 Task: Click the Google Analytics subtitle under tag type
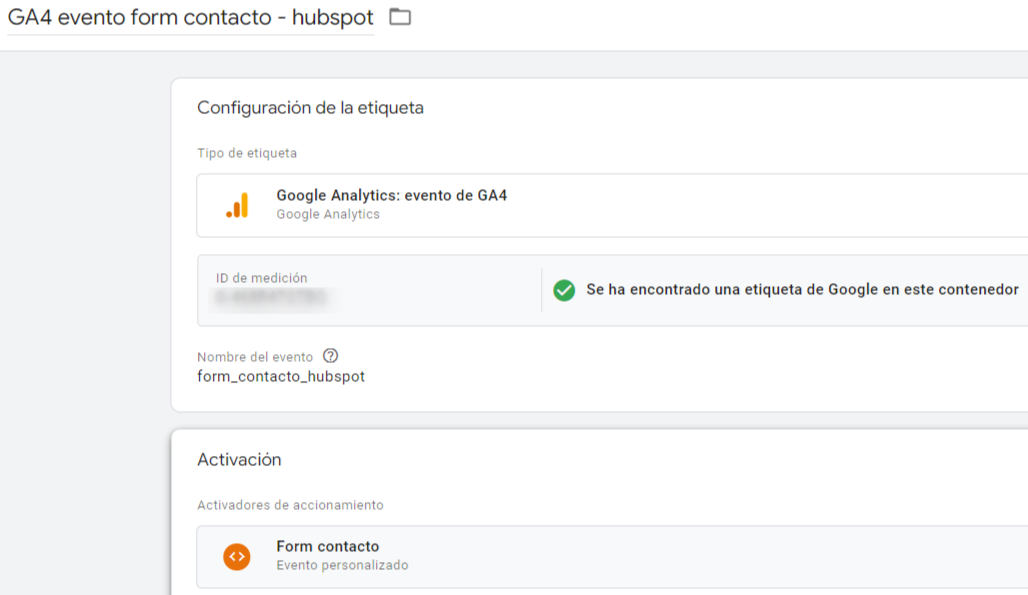coord(328,214)
